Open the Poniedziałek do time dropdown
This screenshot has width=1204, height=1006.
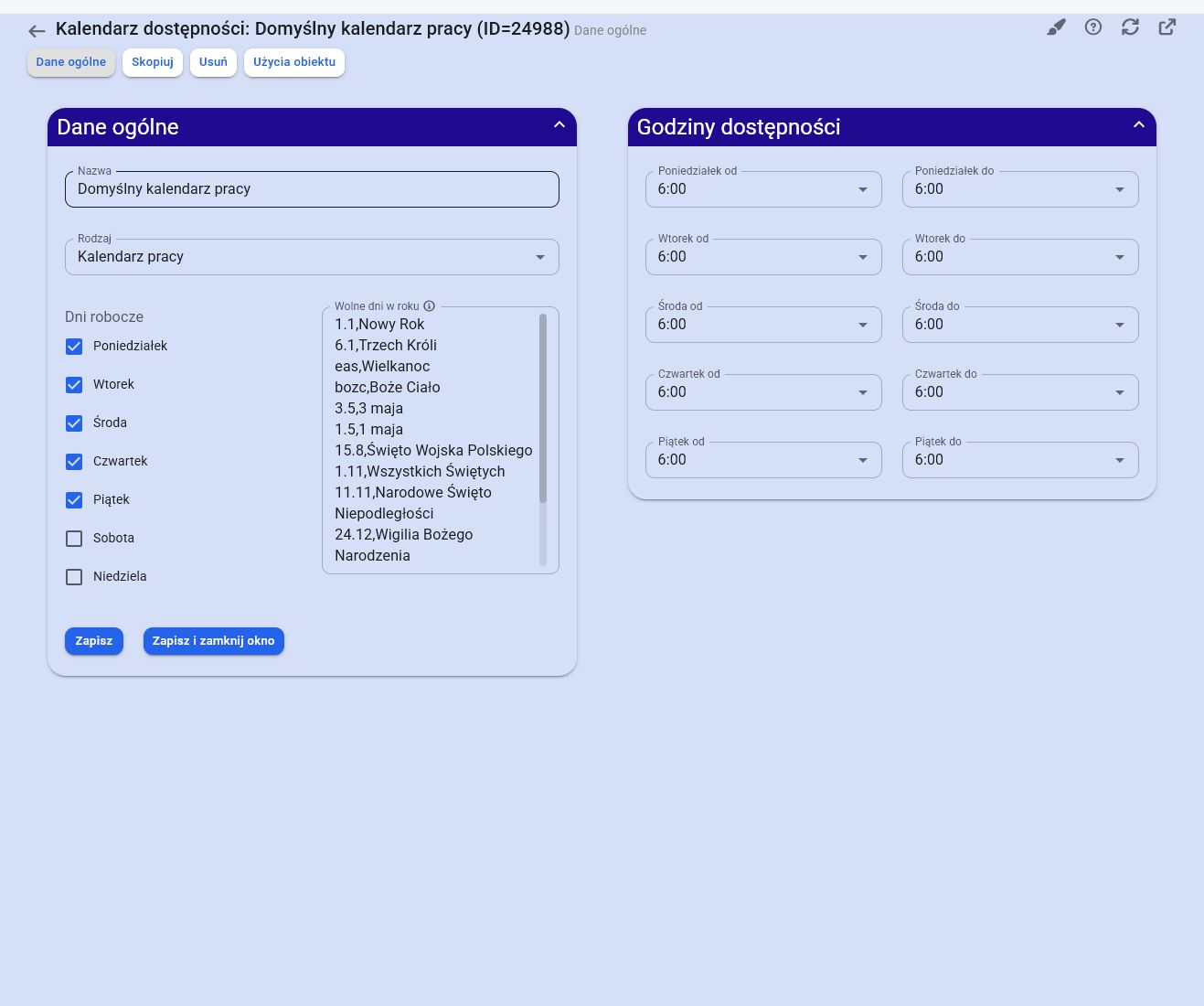pos(1020,189)
